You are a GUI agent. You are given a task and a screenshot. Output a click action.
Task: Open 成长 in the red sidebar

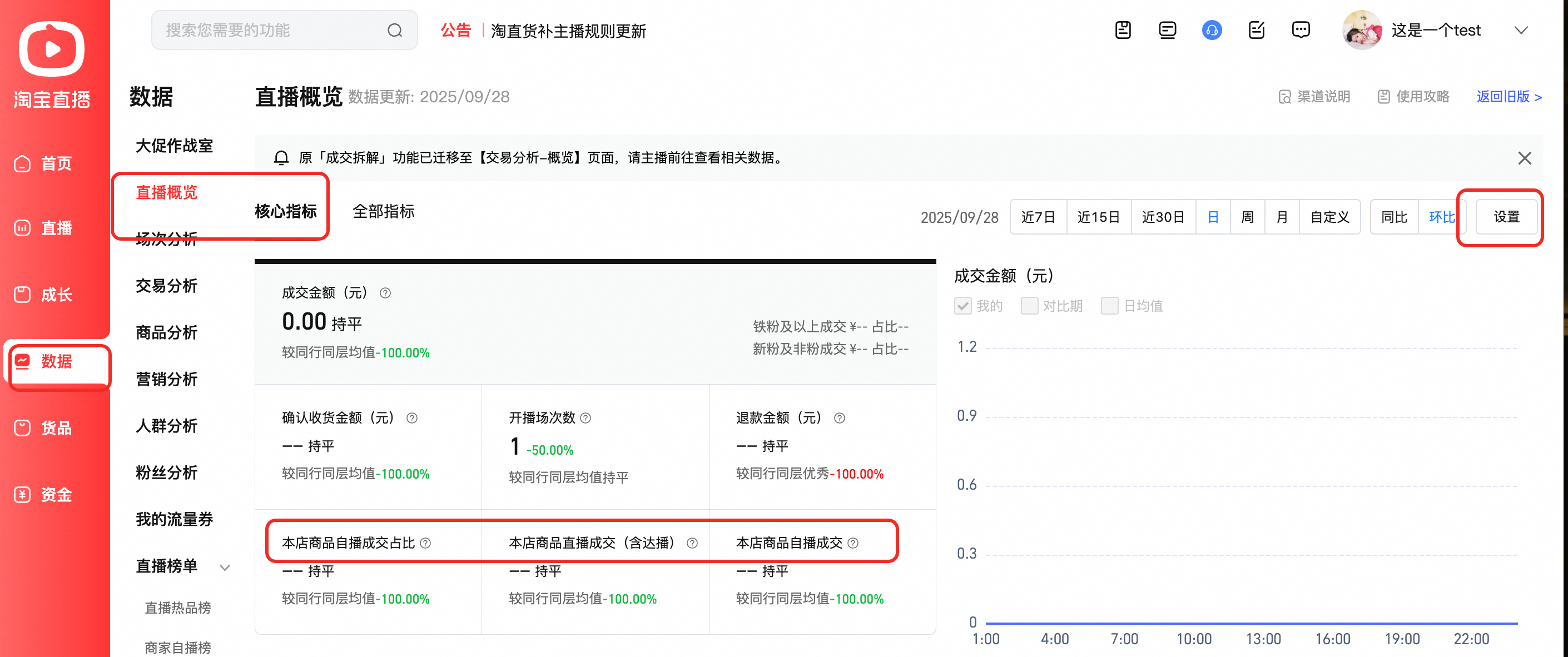(x=44, y=295)
